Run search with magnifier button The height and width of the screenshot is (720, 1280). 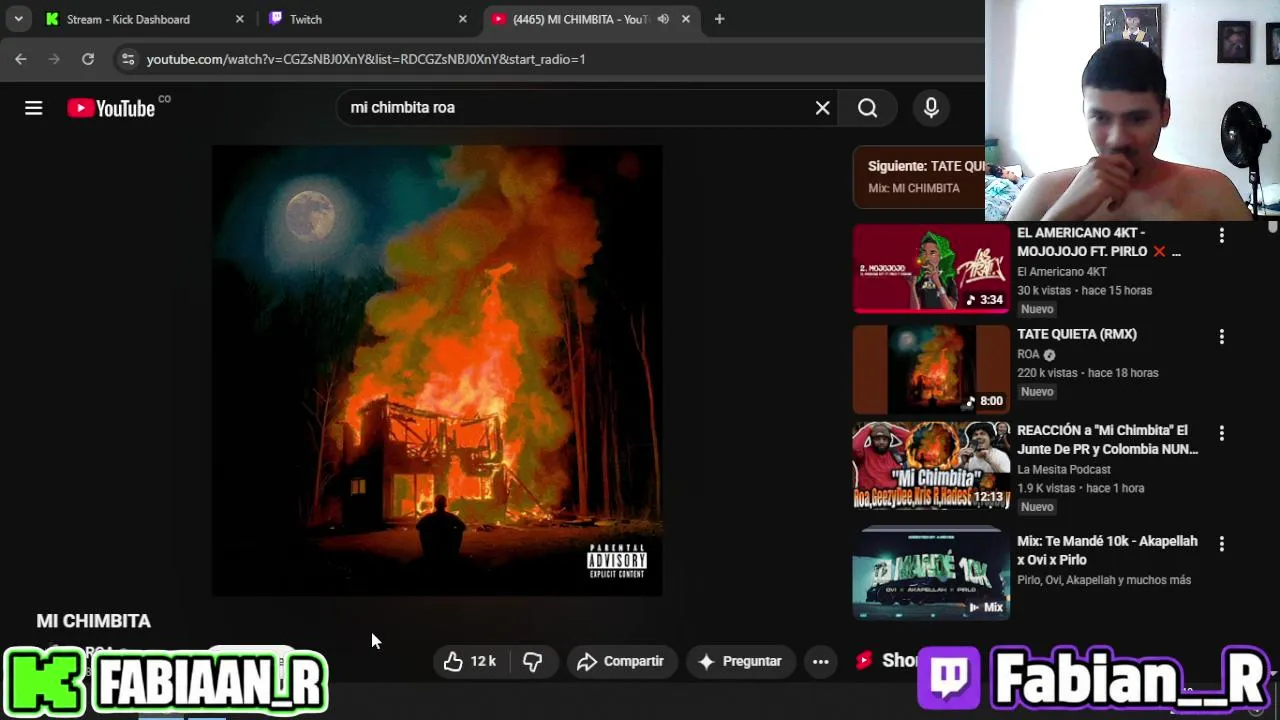click(x=868, y=108)
